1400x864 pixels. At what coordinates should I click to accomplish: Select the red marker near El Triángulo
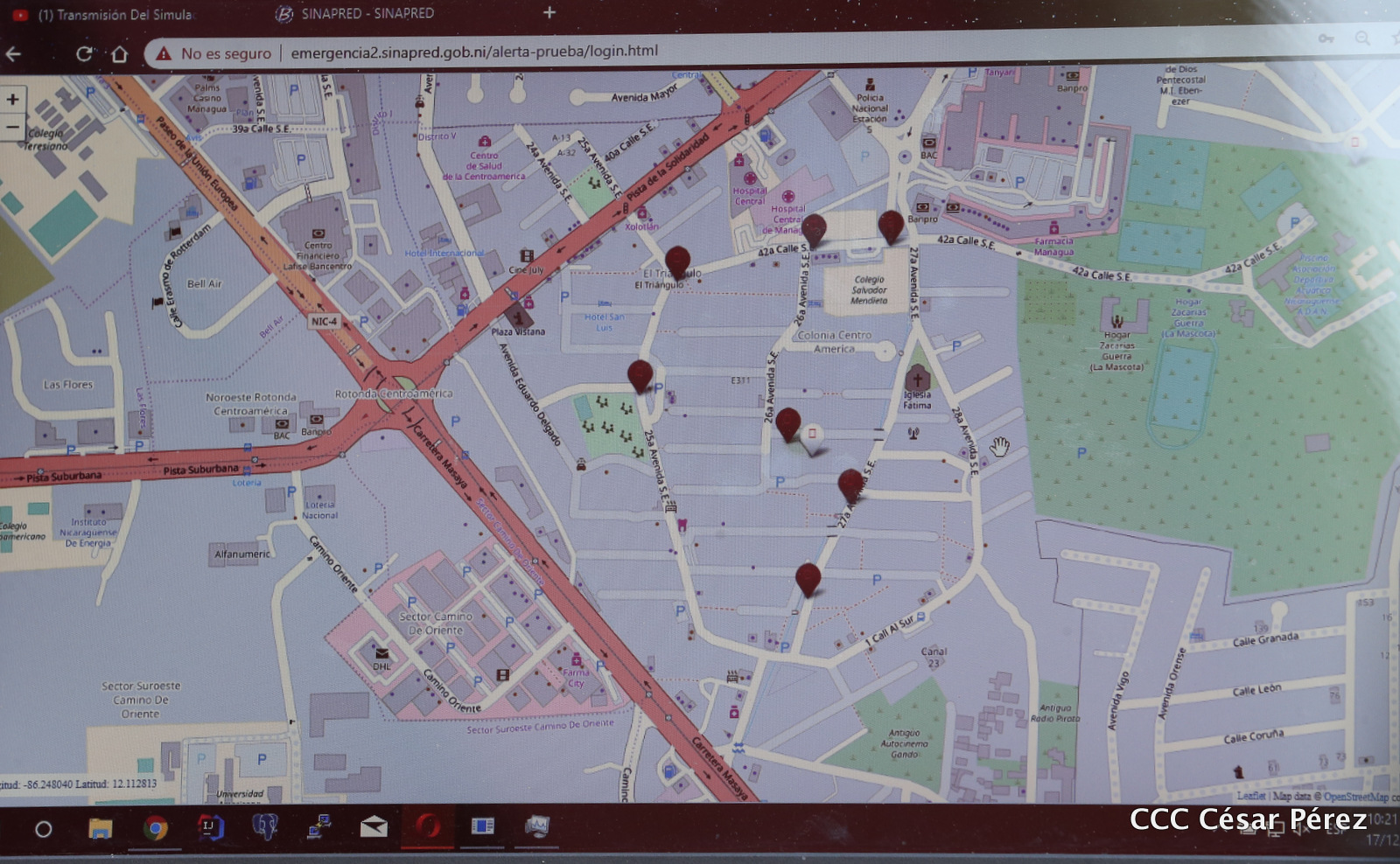coord(677,261)
